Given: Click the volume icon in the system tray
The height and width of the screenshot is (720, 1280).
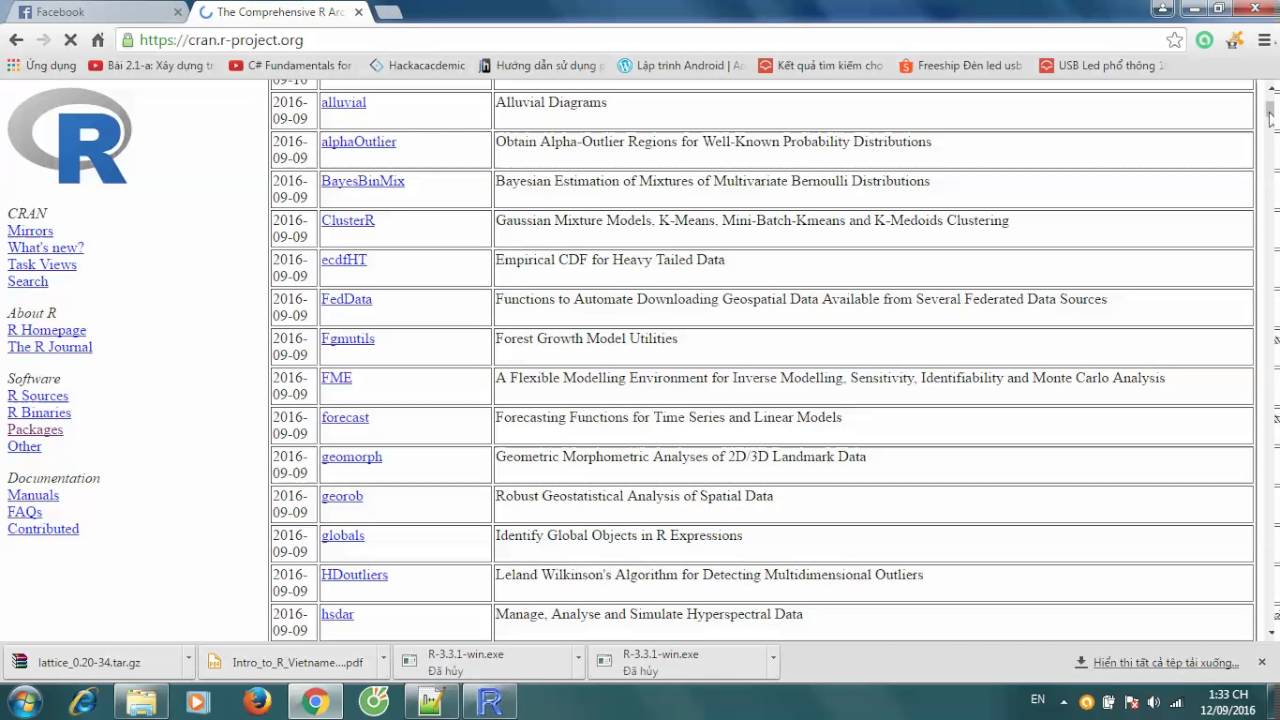Looking at the screenshot, I should click(1154, 702).
